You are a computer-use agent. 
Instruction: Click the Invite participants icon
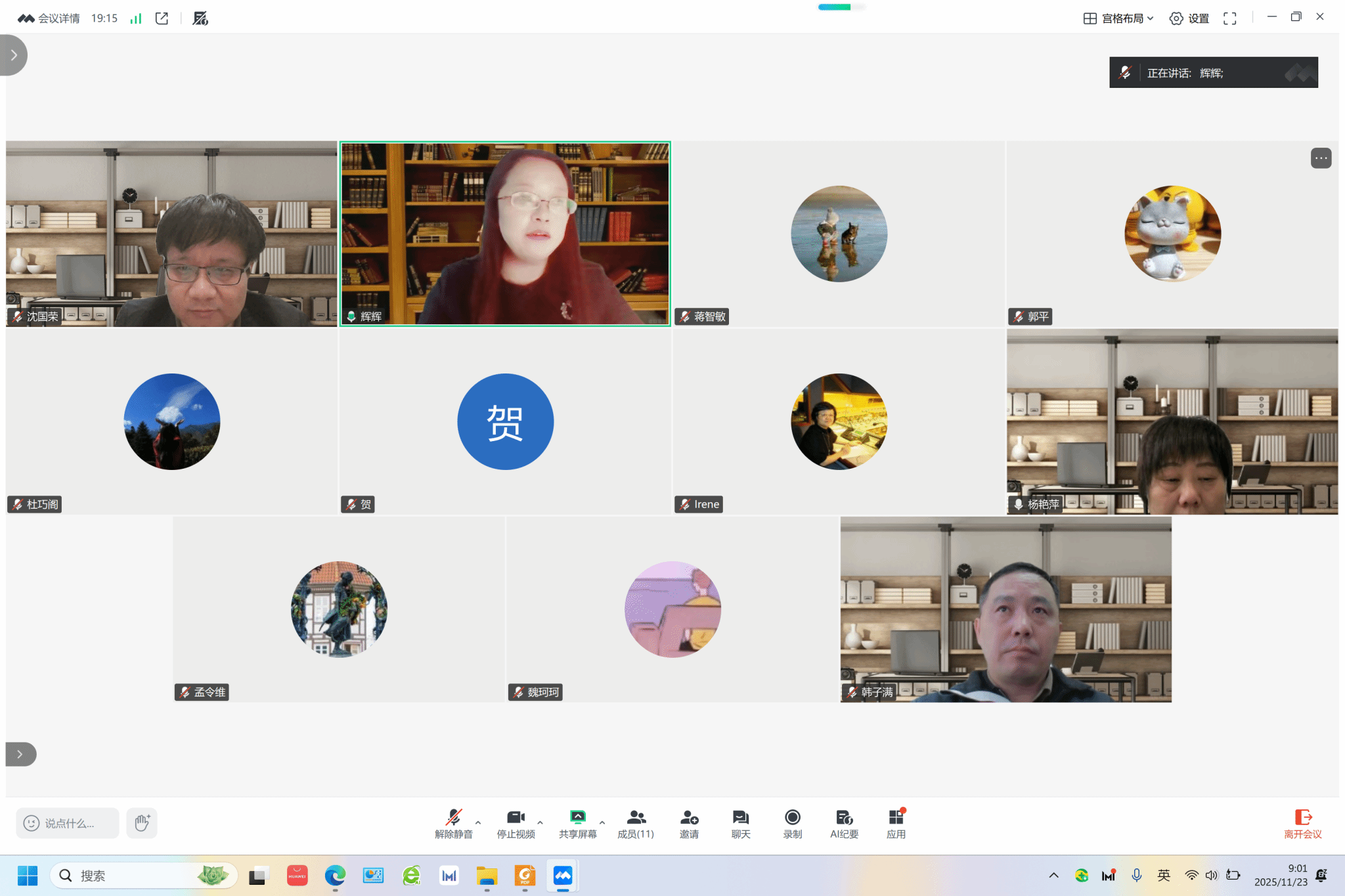coord(689,823)
